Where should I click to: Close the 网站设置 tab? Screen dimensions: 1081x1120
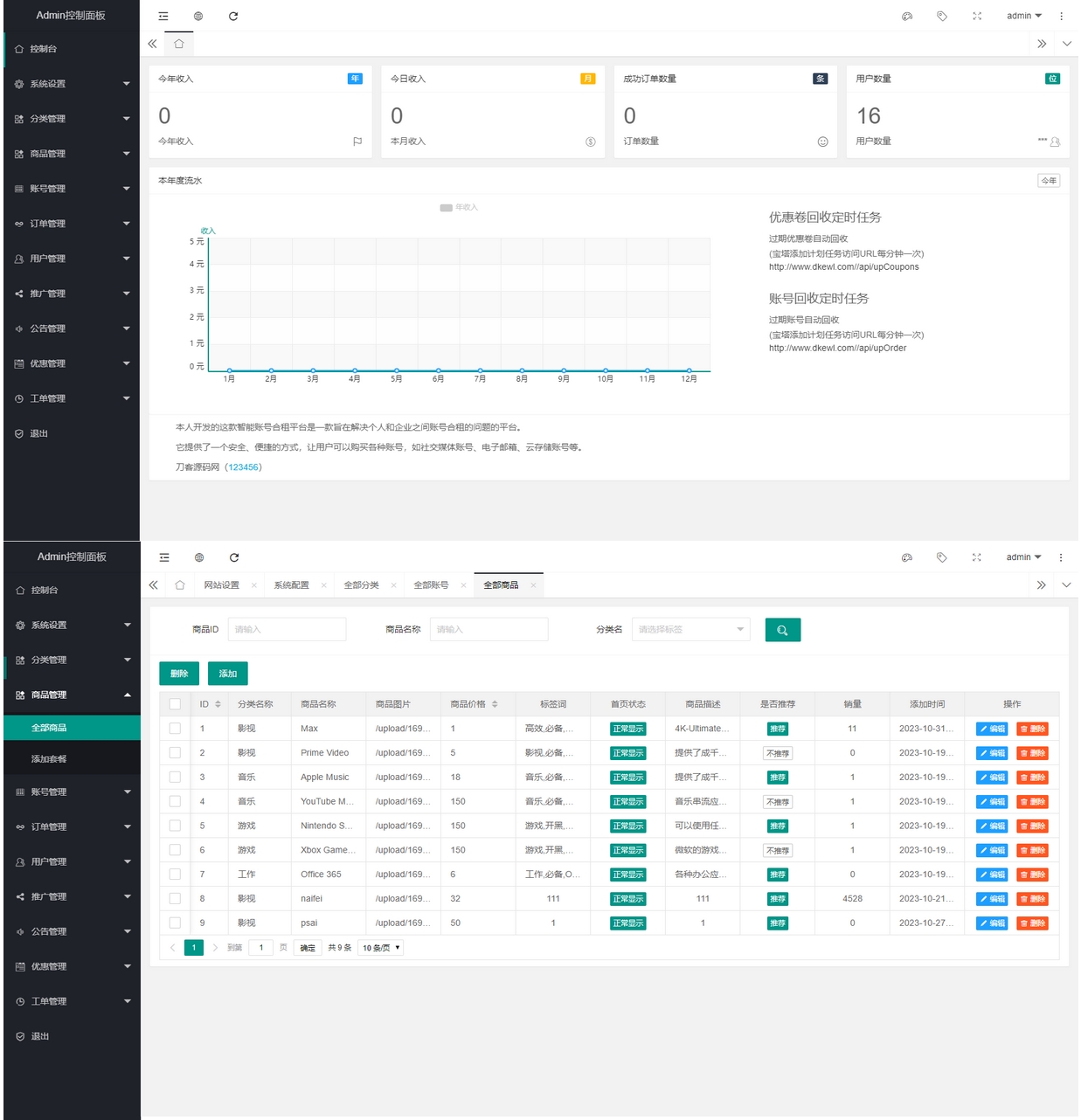point(254,585)
